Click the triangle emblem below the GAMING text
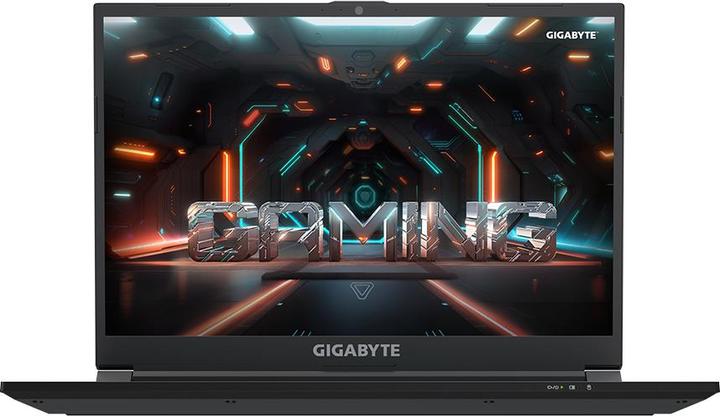This screenshot has width=720, height=416. 362,291
